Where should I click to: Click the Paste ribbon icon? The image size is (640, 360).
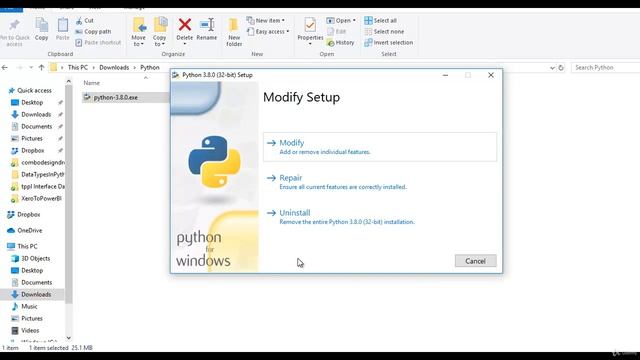coord(62,25)
